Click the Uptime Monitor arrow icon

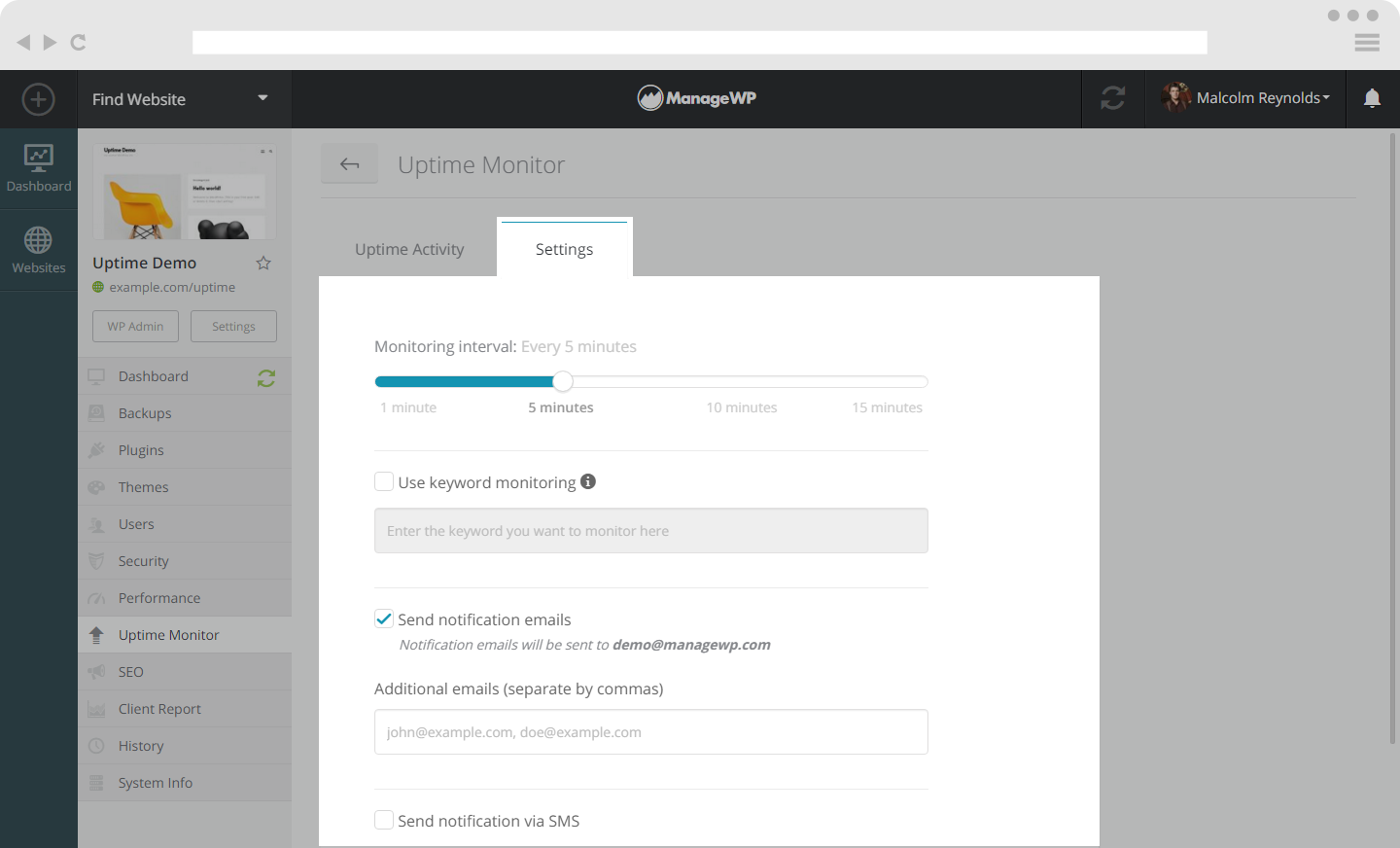[x=96, y=635]
